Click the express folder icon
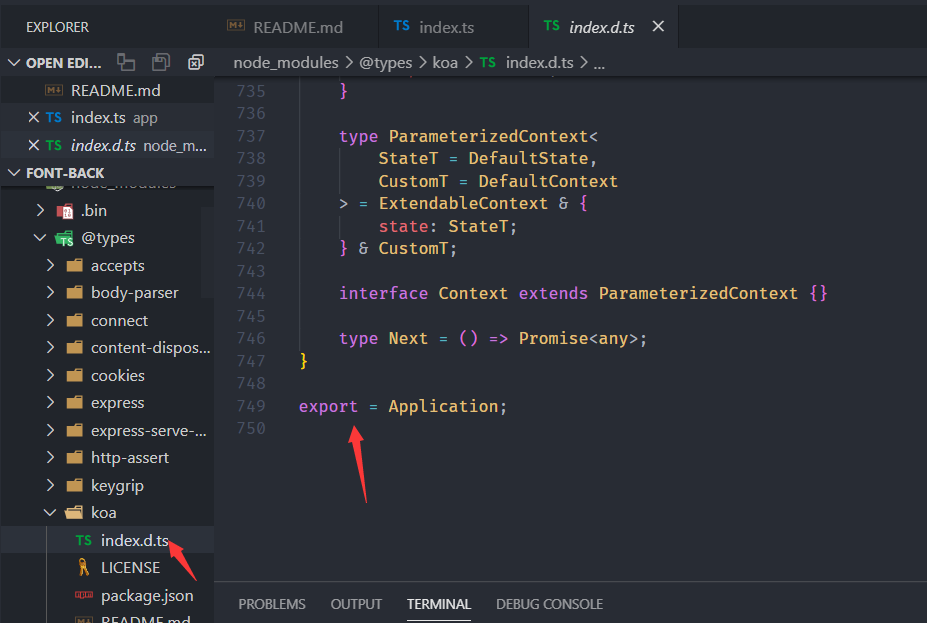The image size is (927, 623). click(x=74, y=403)
